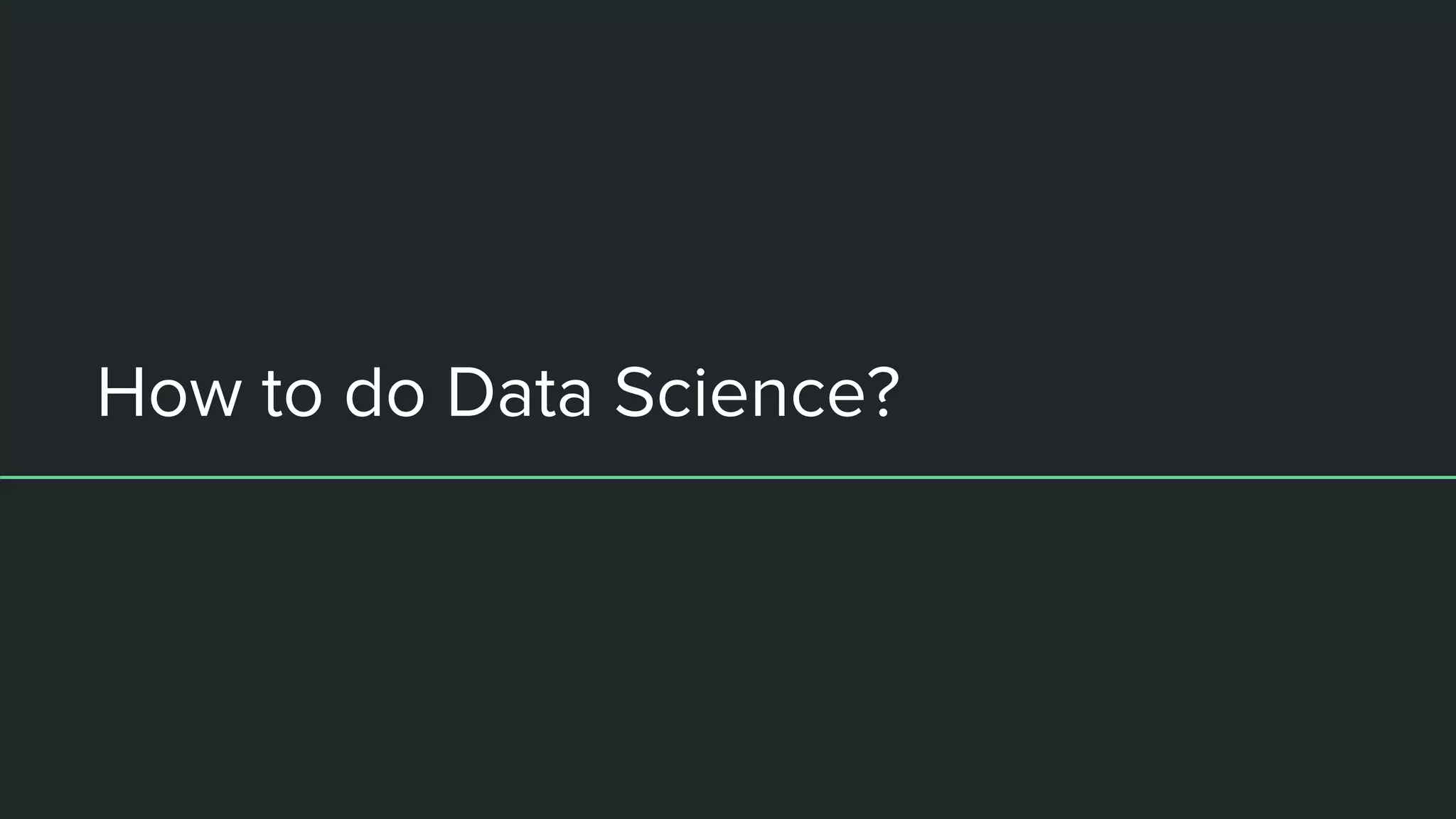Click the empty area below the green line
The width and height of the screenshot is (1456, 819).
pyautogui.click(x=728, y=648)
